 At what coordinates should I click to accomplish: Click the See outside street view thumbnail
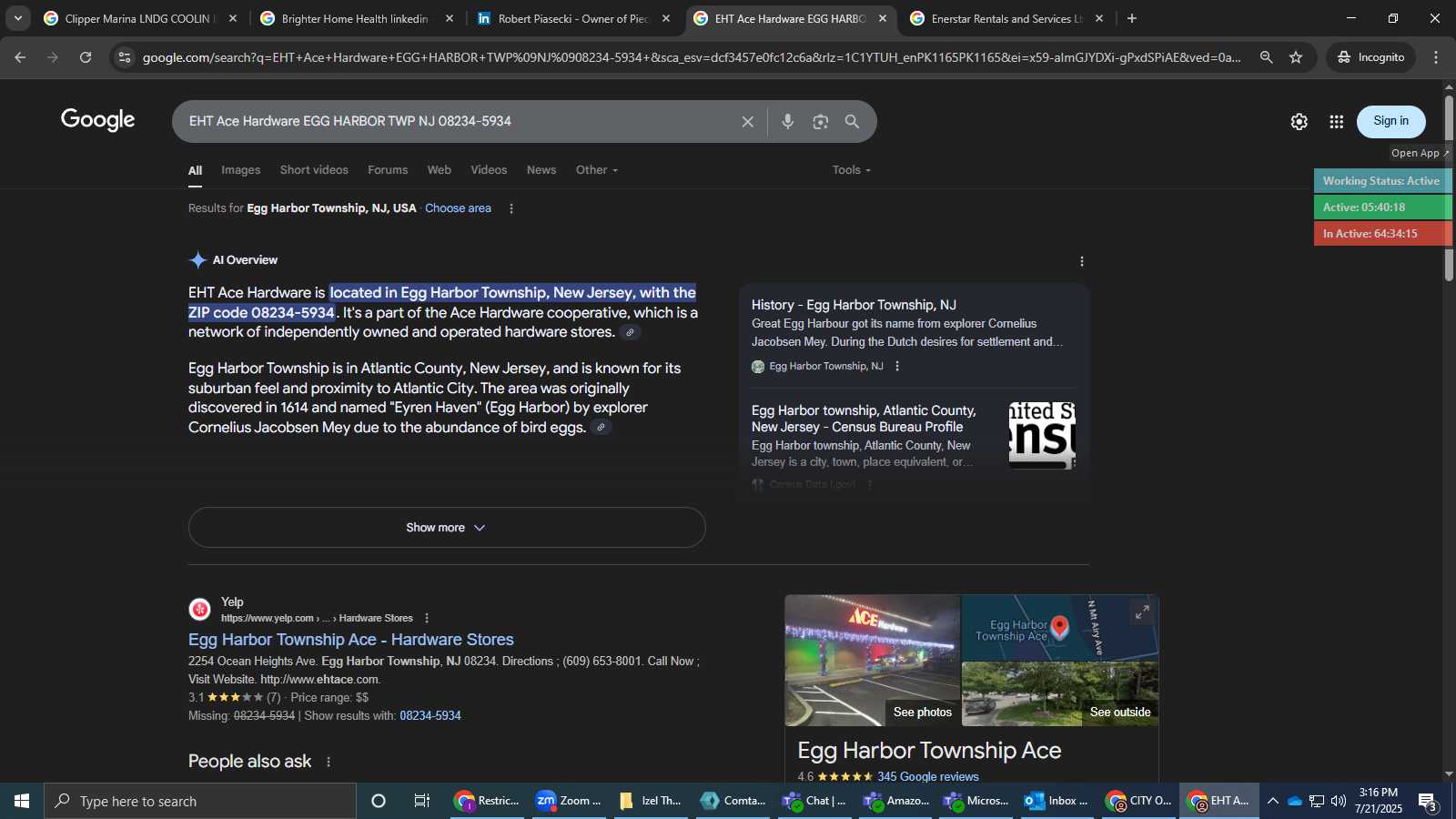pyautogui.click(x=1060, y=693)
